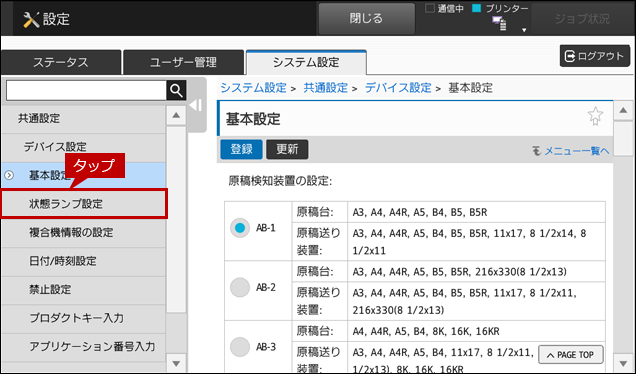Click the printer status icon
This screenshot has width=636, height=374.
pyautogui.click(x=499, y=24)
